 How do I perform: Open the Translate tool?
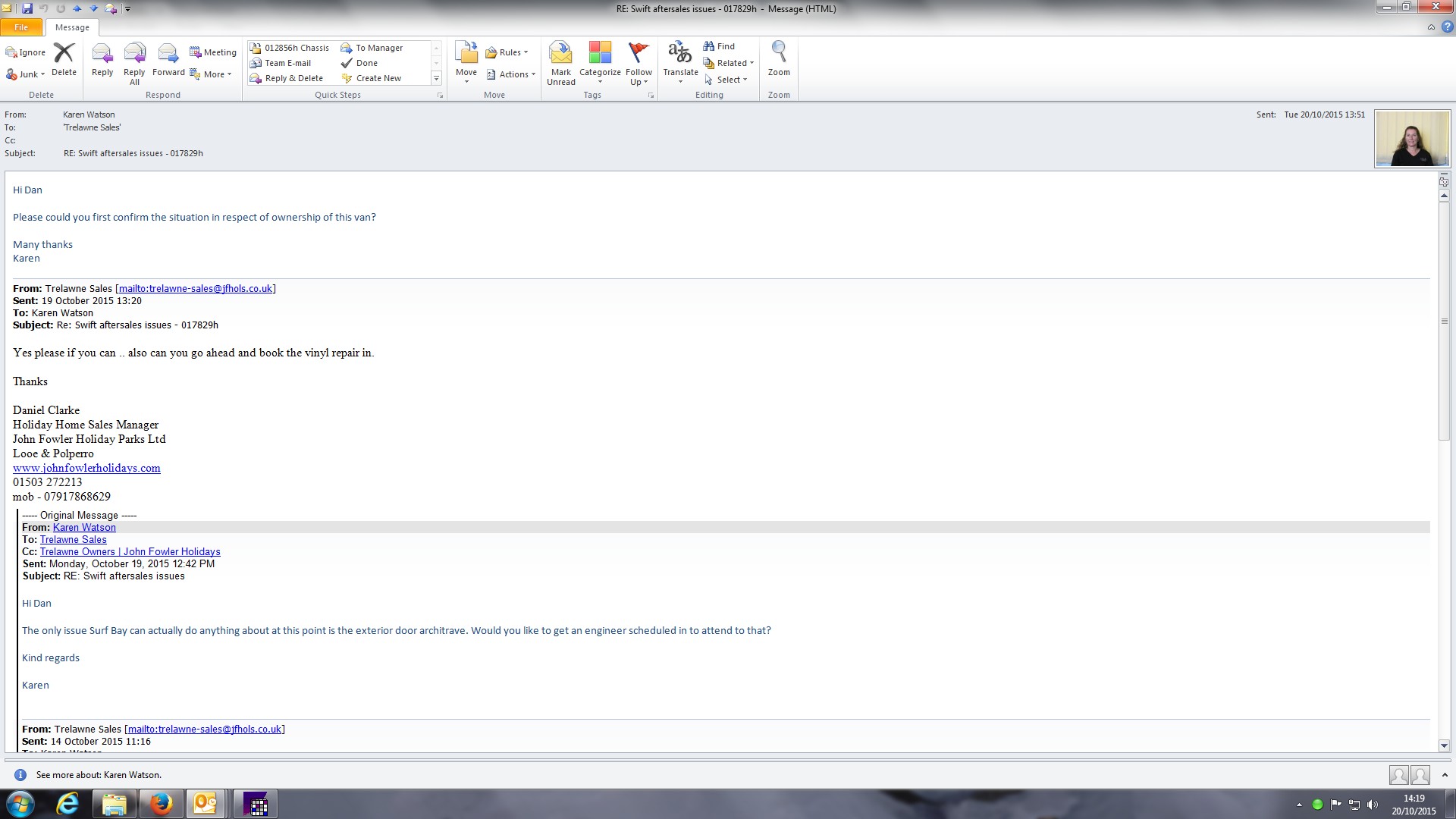[x=680, y=62]
